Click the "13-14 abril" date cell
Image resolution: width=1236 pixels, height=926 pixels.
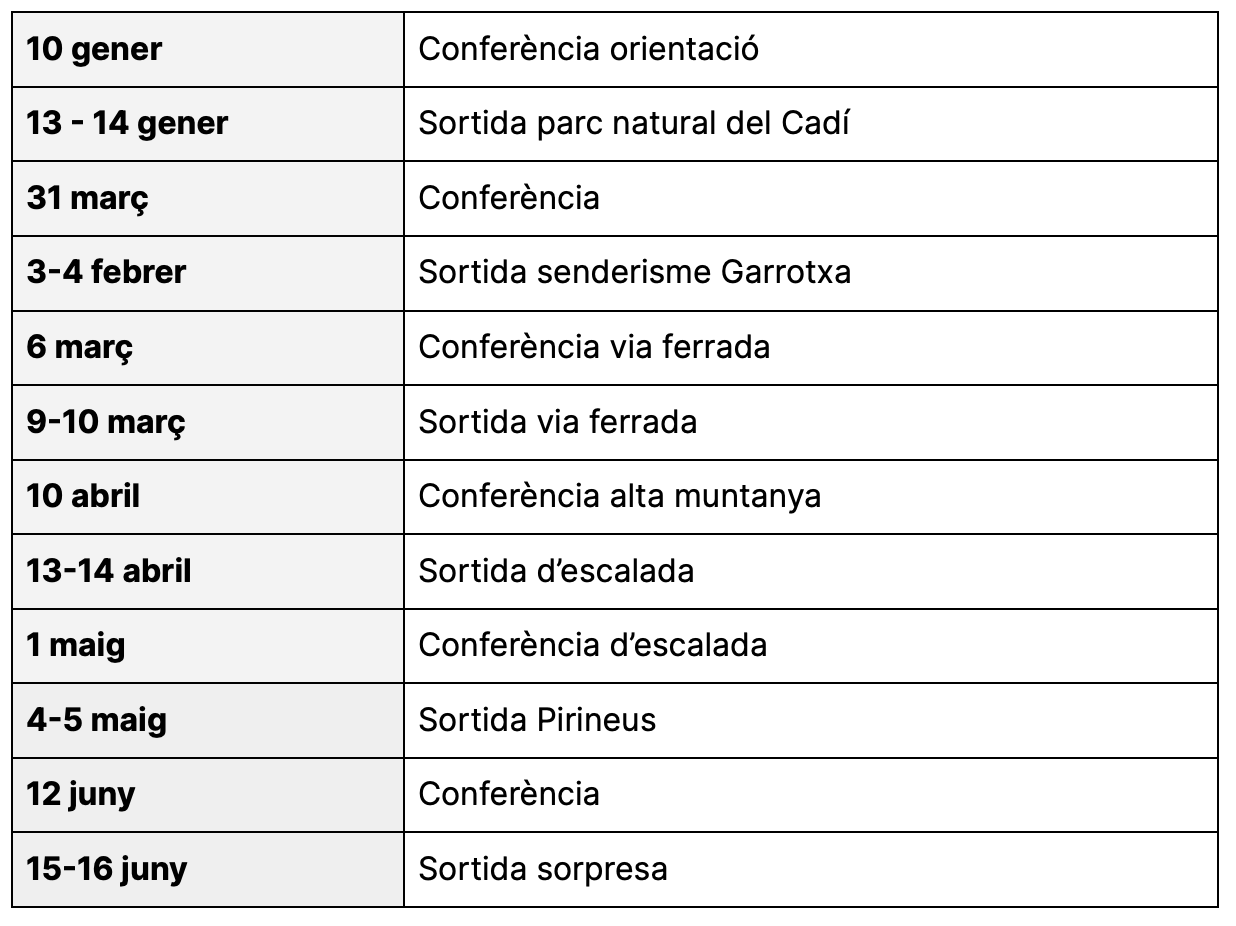click(x=208, y=571)
